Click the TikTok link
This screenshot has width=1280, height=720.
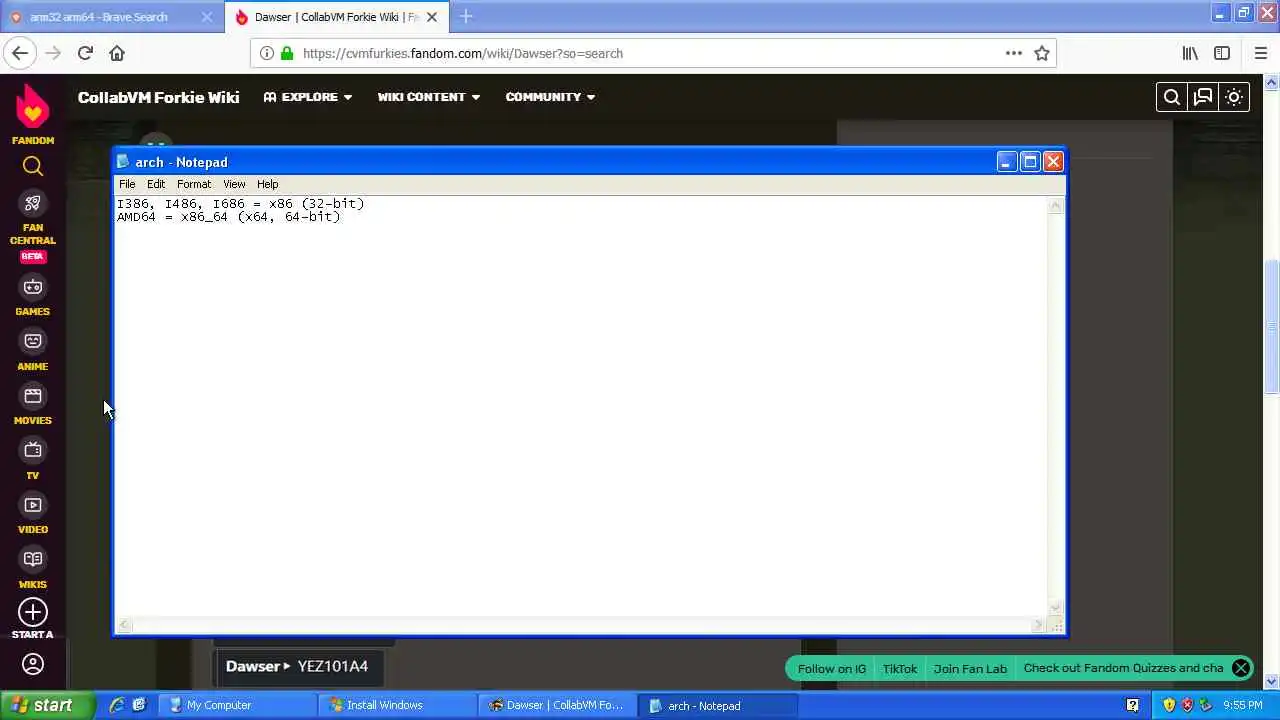[x=900, y=668]
